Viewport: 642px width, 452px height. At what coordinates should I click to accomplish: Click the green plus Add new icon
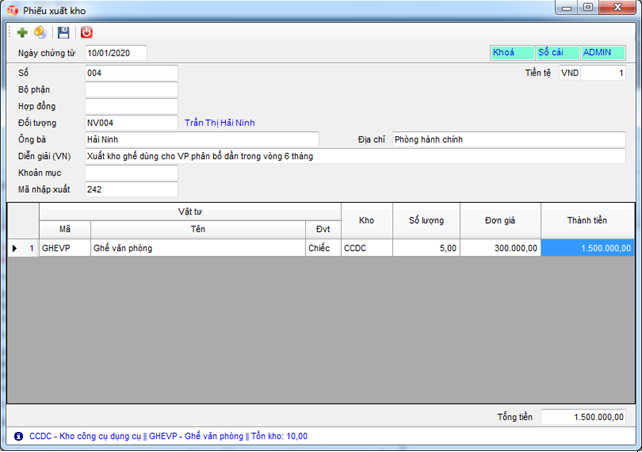pos(22,32)
